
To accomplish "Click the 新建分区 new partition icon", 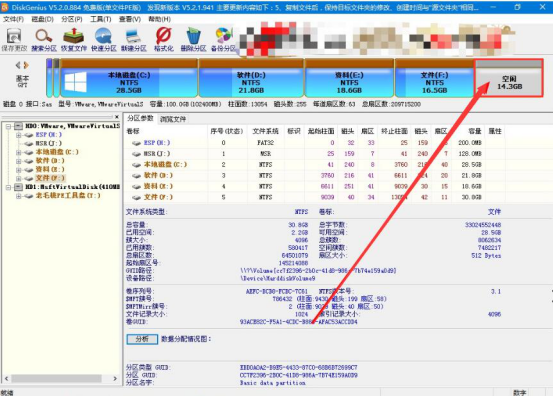I will point(134,40).
